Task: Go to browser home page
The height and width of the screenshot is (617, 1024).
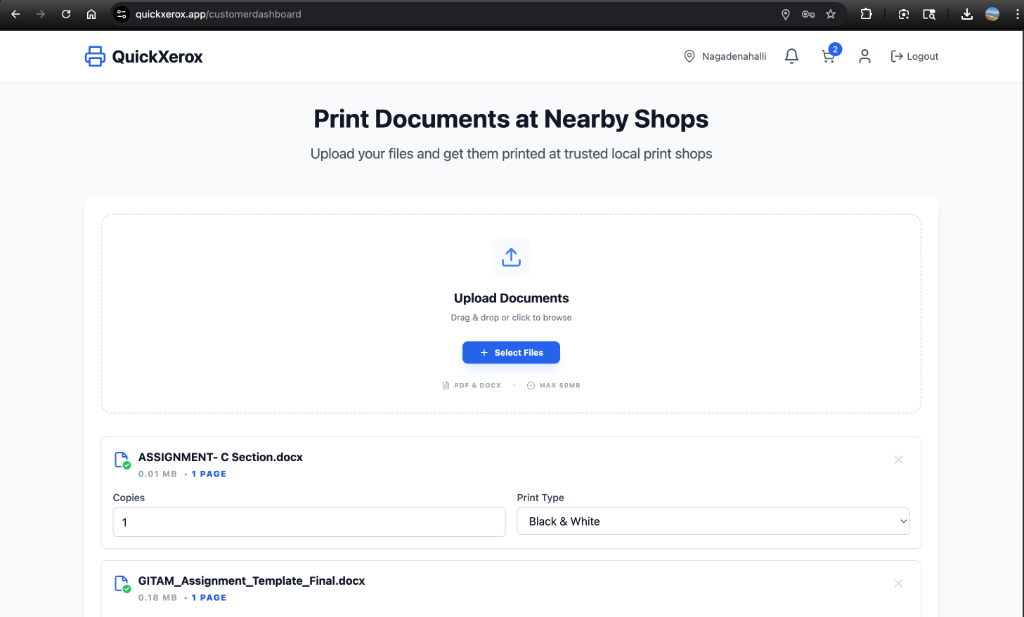Action: point(91,14)
